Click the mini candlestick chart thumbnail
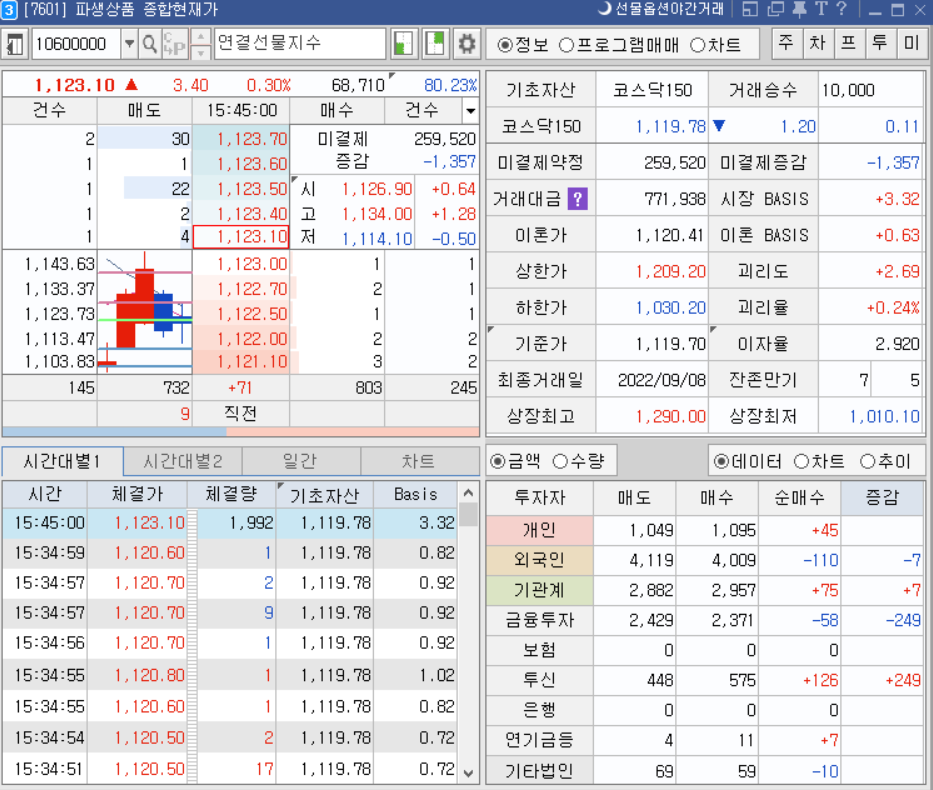The height and width of the screenshot is (790, 933). click(145, 312)
